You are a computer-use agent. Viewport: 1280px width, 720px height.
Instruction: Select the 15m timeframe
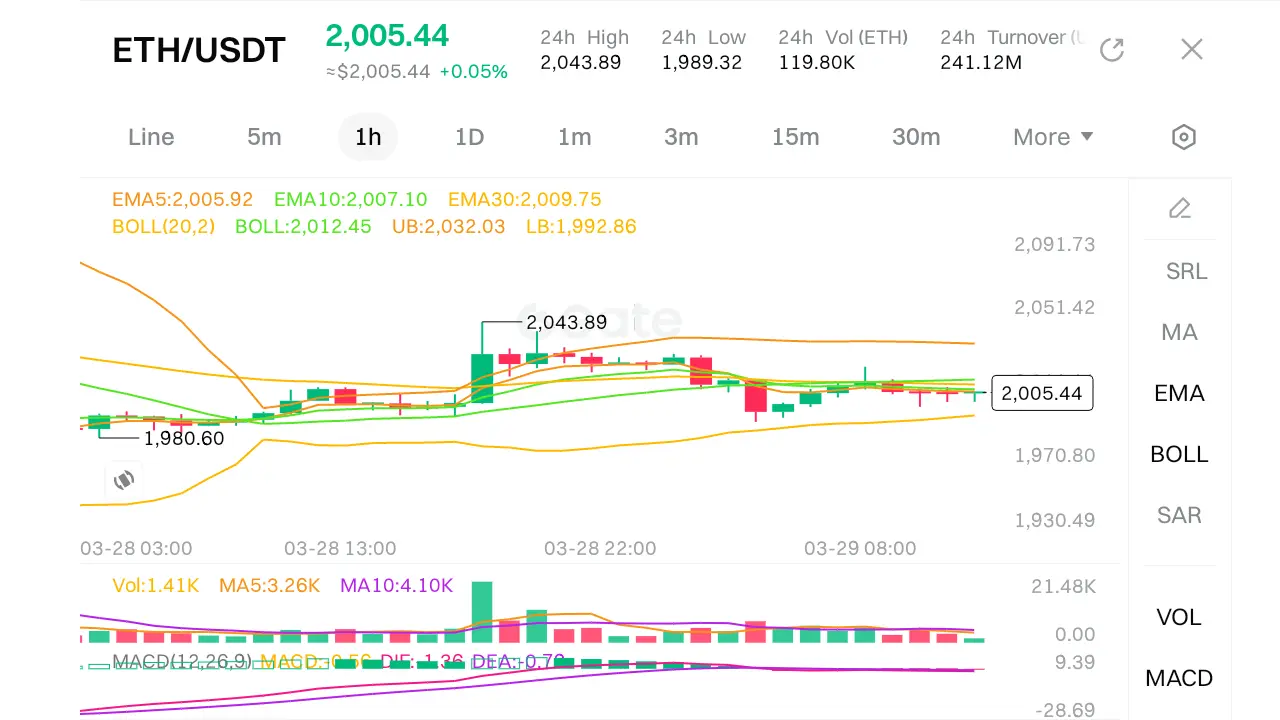[795, 137]
